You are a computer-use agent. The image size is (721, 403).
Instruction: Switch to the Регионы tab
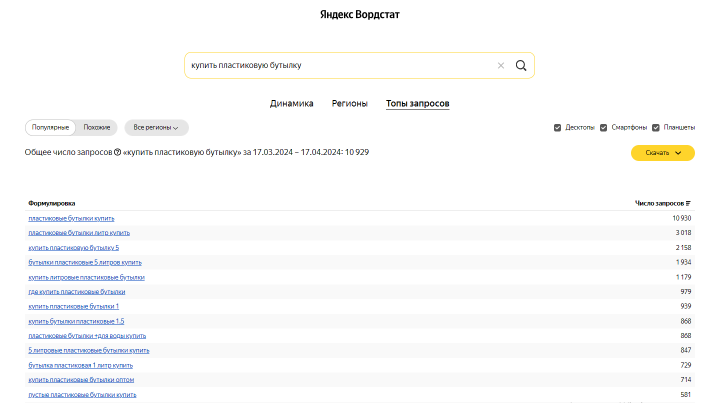349,104
